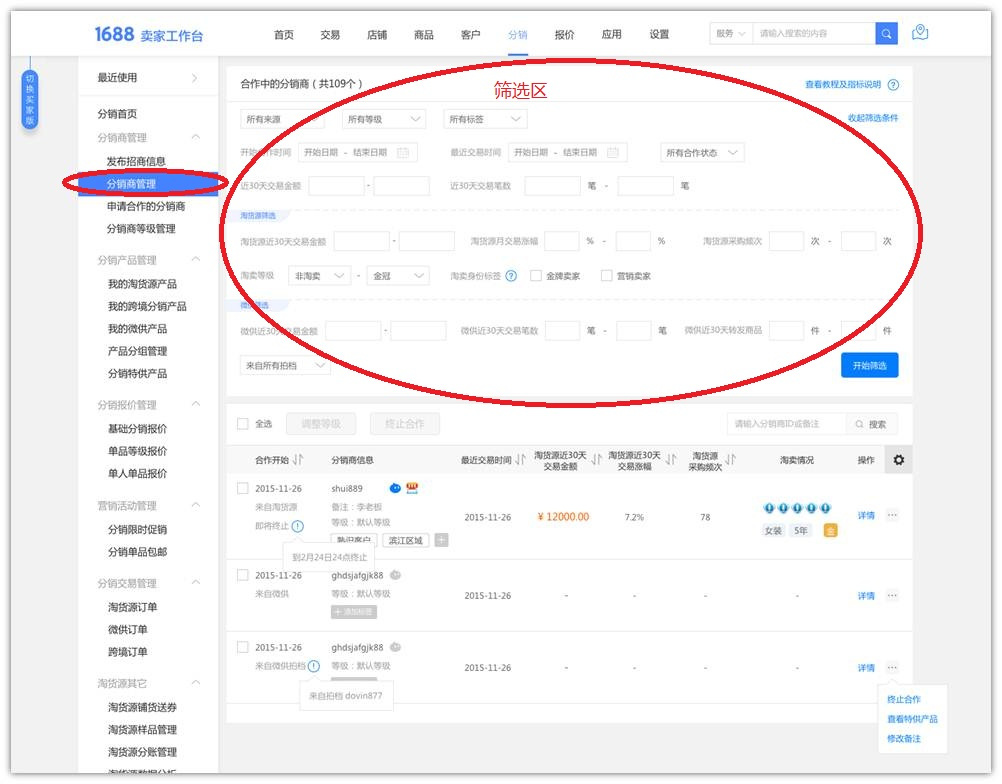The height and width of the screenshot is (784, 1002).
Task: Click the 开始筛选 button
Action: click(868, 365)
